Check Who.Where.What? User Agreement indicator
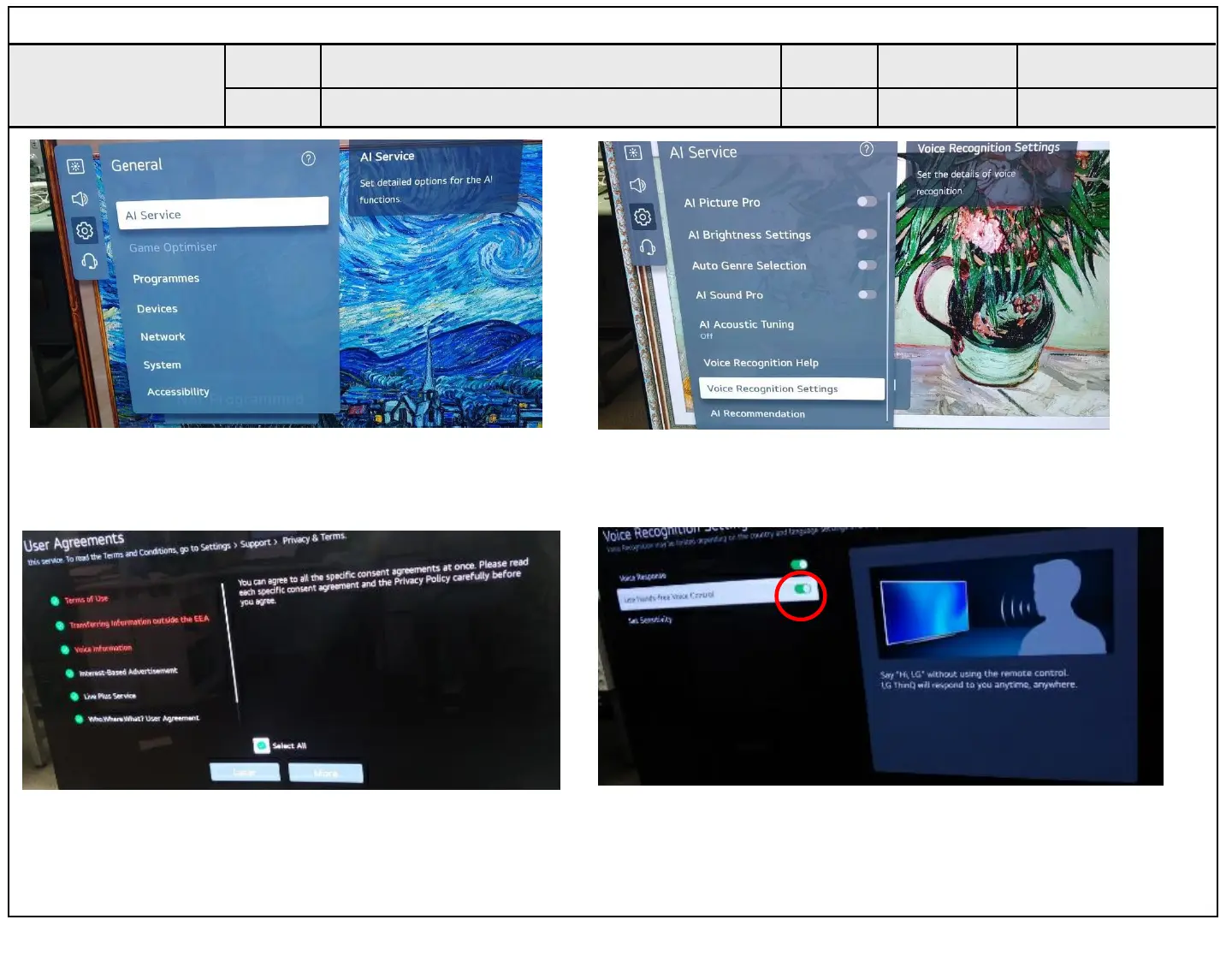1232x973 pixels. [x=79, y=720]
